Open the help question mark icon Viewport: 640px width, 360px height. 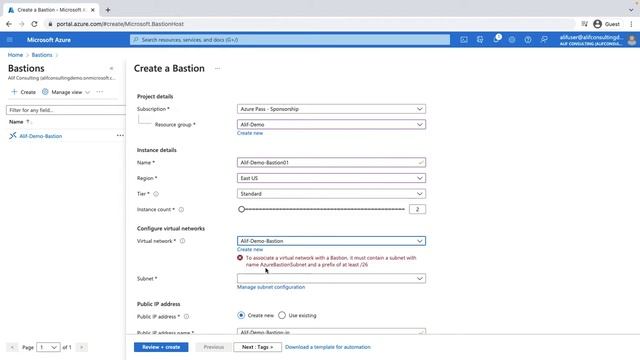[x=528, y=40]
